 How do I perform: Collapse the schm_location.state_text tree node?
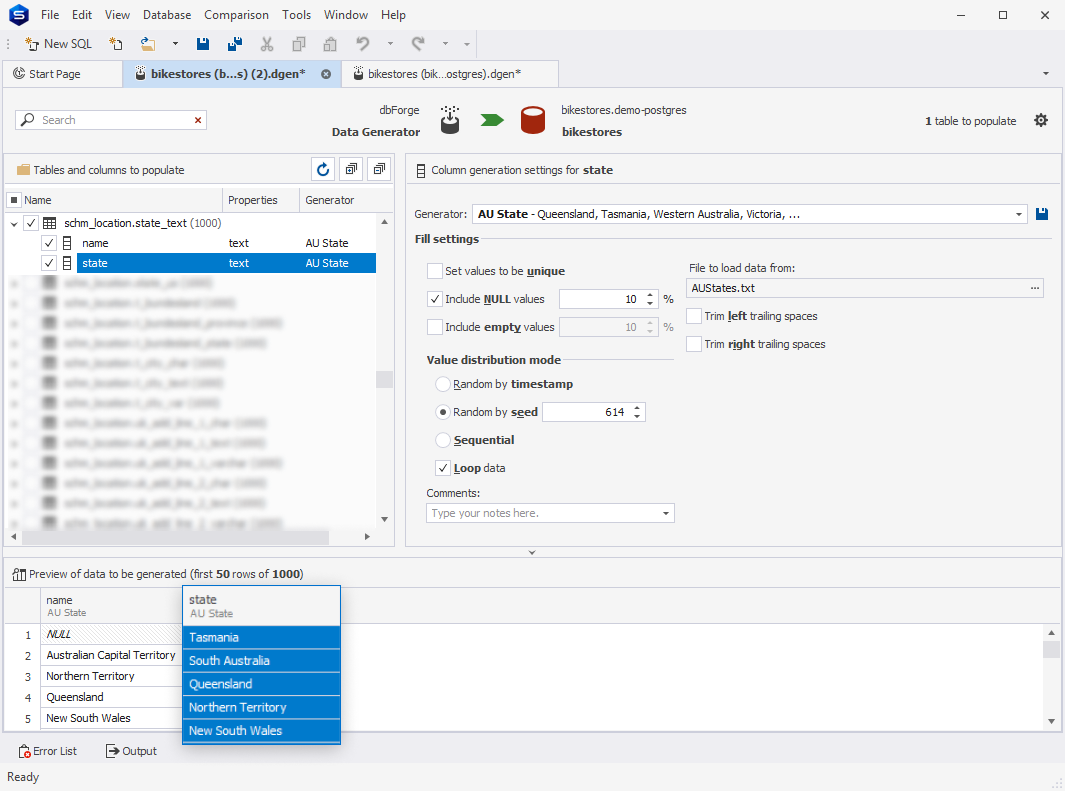14,223
